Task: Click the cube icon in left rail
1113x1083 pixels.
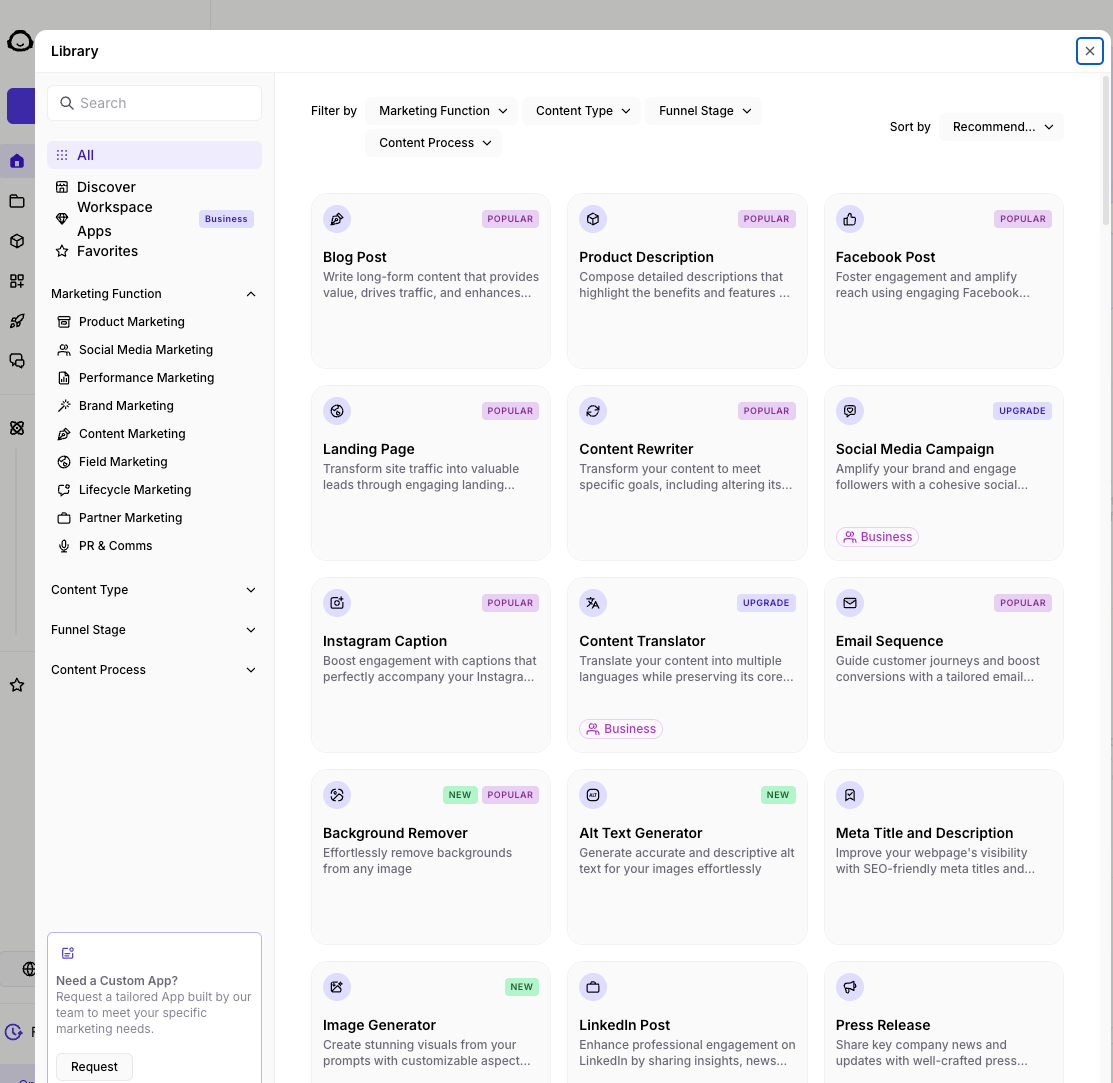Action: coord(17,241)
